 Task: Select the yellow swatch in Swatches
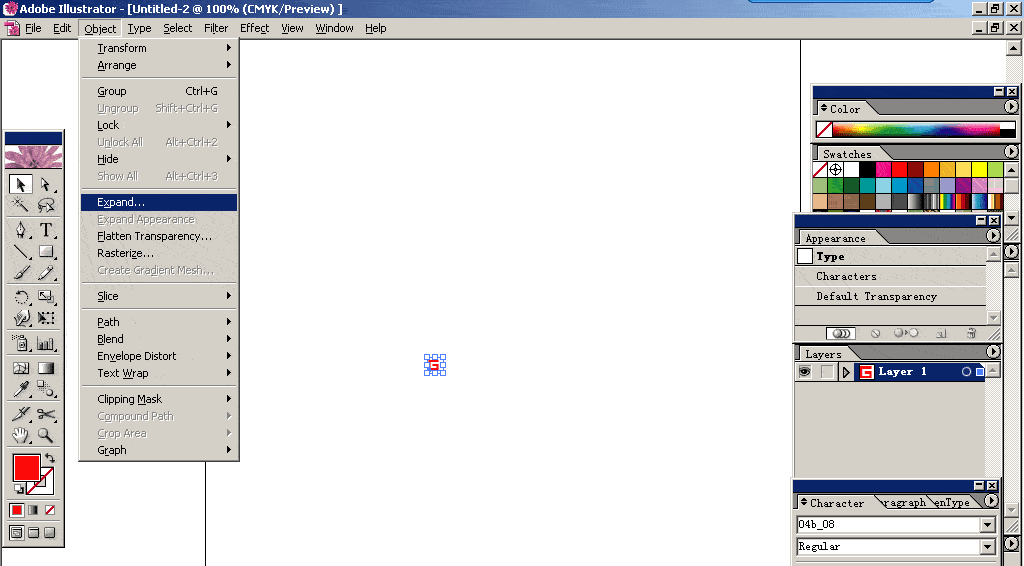click(978, 170)
